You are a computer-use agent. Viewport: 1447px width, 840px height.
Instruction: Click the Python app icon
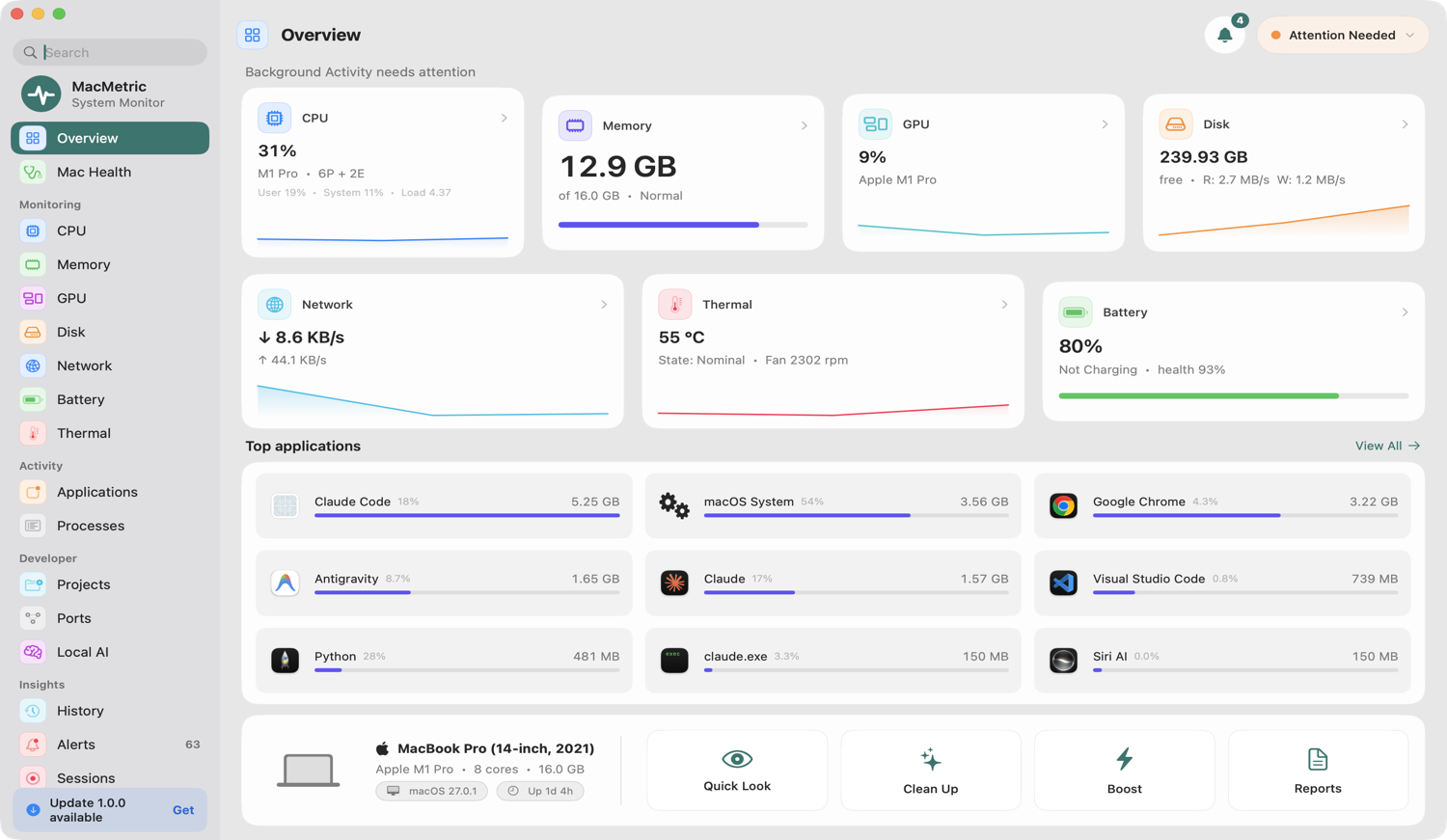click(x=285, y=660)
